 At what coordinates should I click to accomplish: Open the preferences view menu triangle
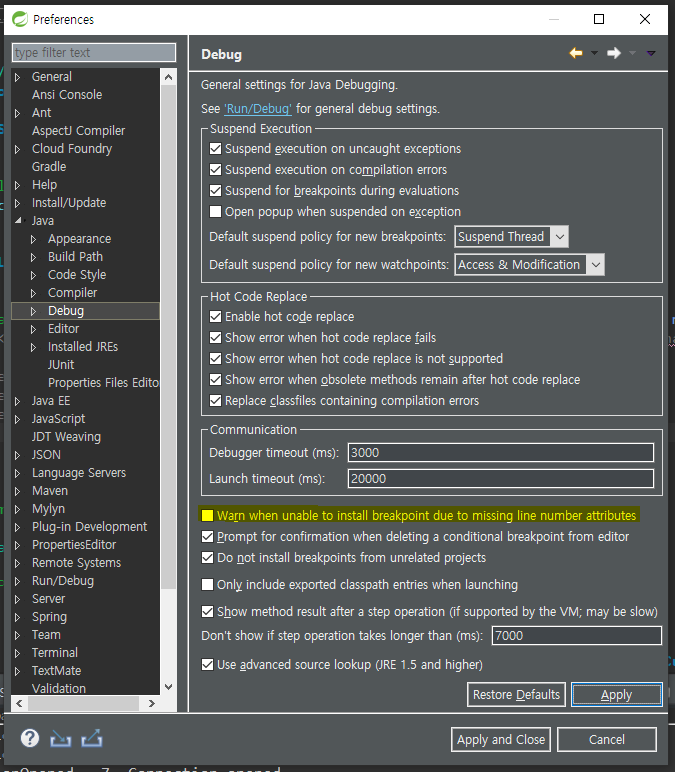coord(651,53)
